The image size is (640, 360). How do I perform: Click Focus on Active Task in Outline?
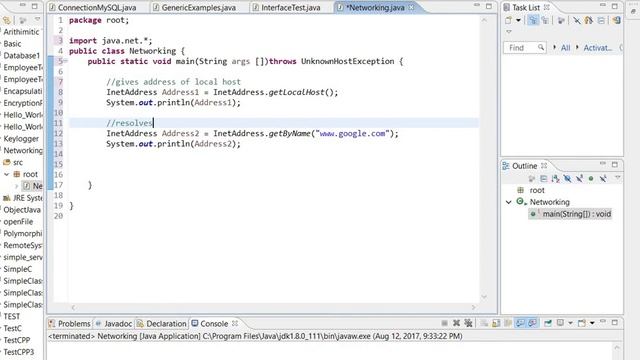tap(531, 178)
